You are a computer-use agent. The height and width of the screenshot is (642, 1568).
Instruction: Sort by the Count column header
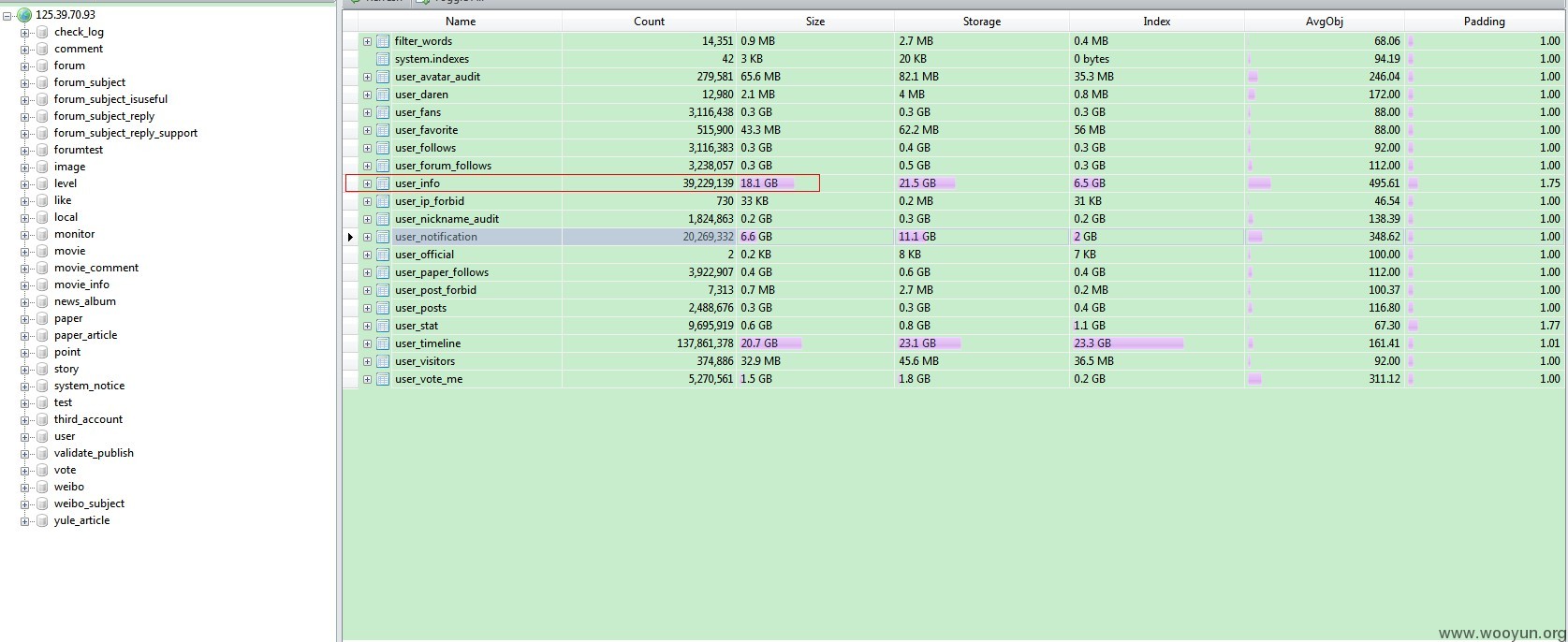649,22
